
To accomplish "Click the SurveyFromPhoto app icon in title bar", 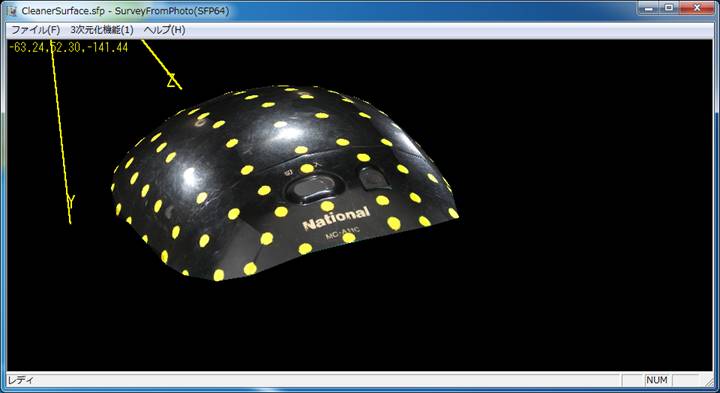I will click(x=12, y=10).
